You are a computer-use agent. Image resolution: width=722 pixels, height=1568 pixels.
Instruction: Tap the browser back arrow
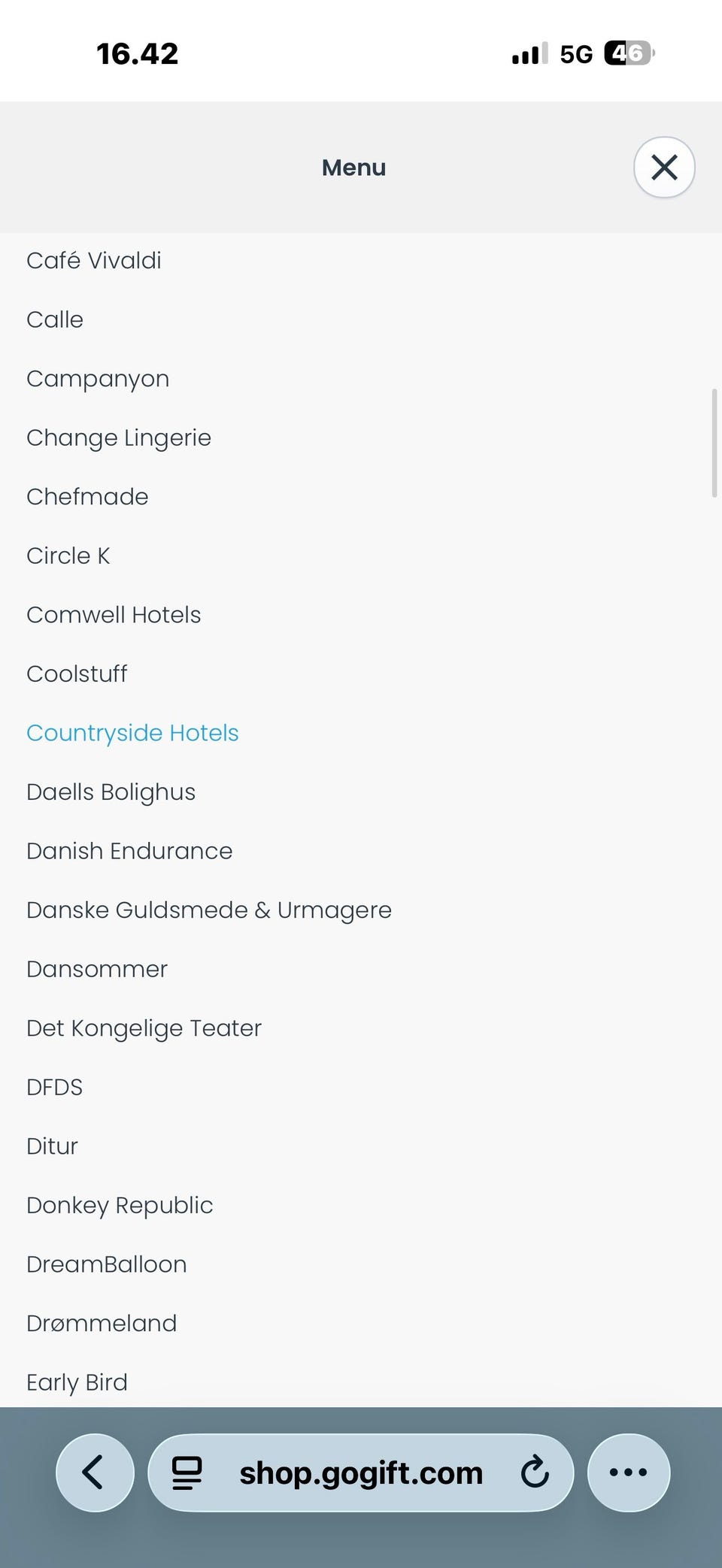(95, 1472)
